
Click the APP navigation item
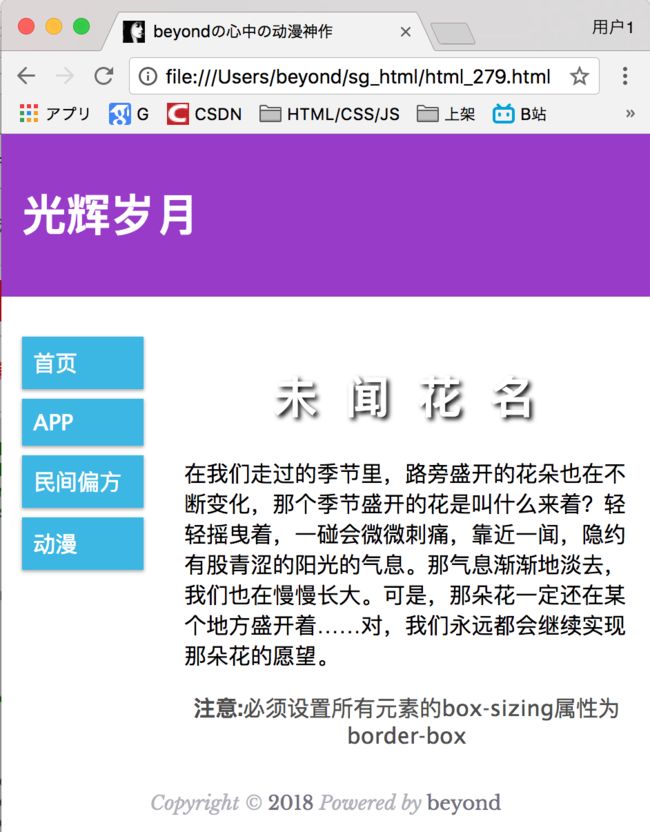(x=83, y=422)
